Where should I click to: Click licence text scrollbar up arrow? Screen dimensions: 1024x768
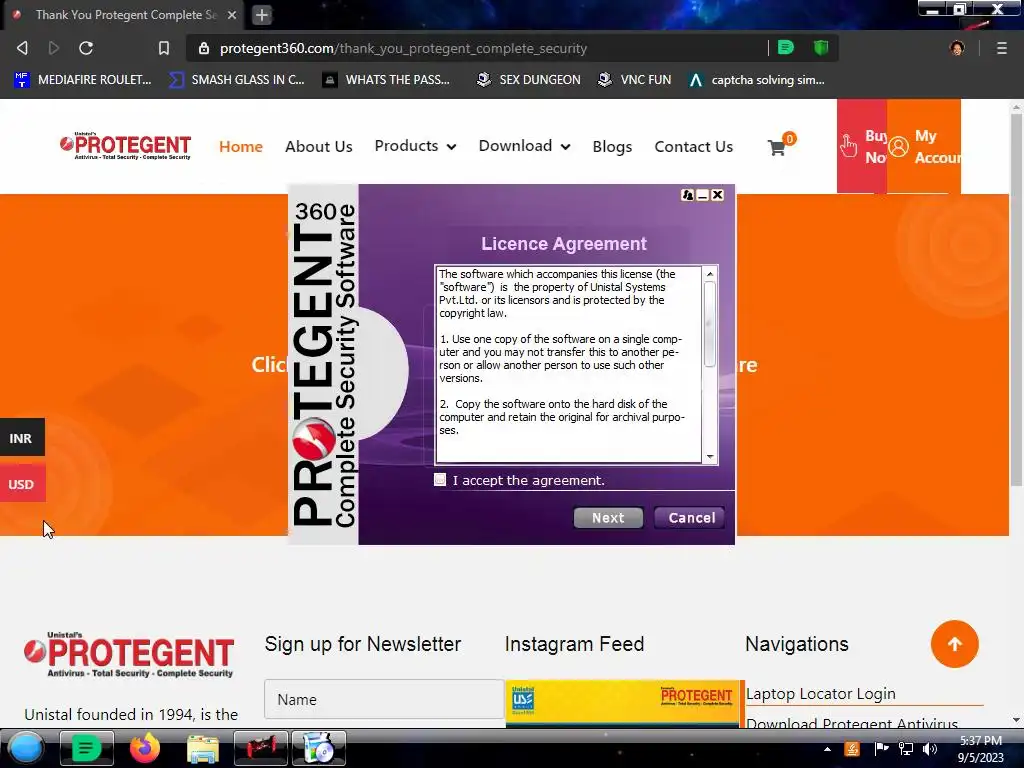[x=710, y=274]
